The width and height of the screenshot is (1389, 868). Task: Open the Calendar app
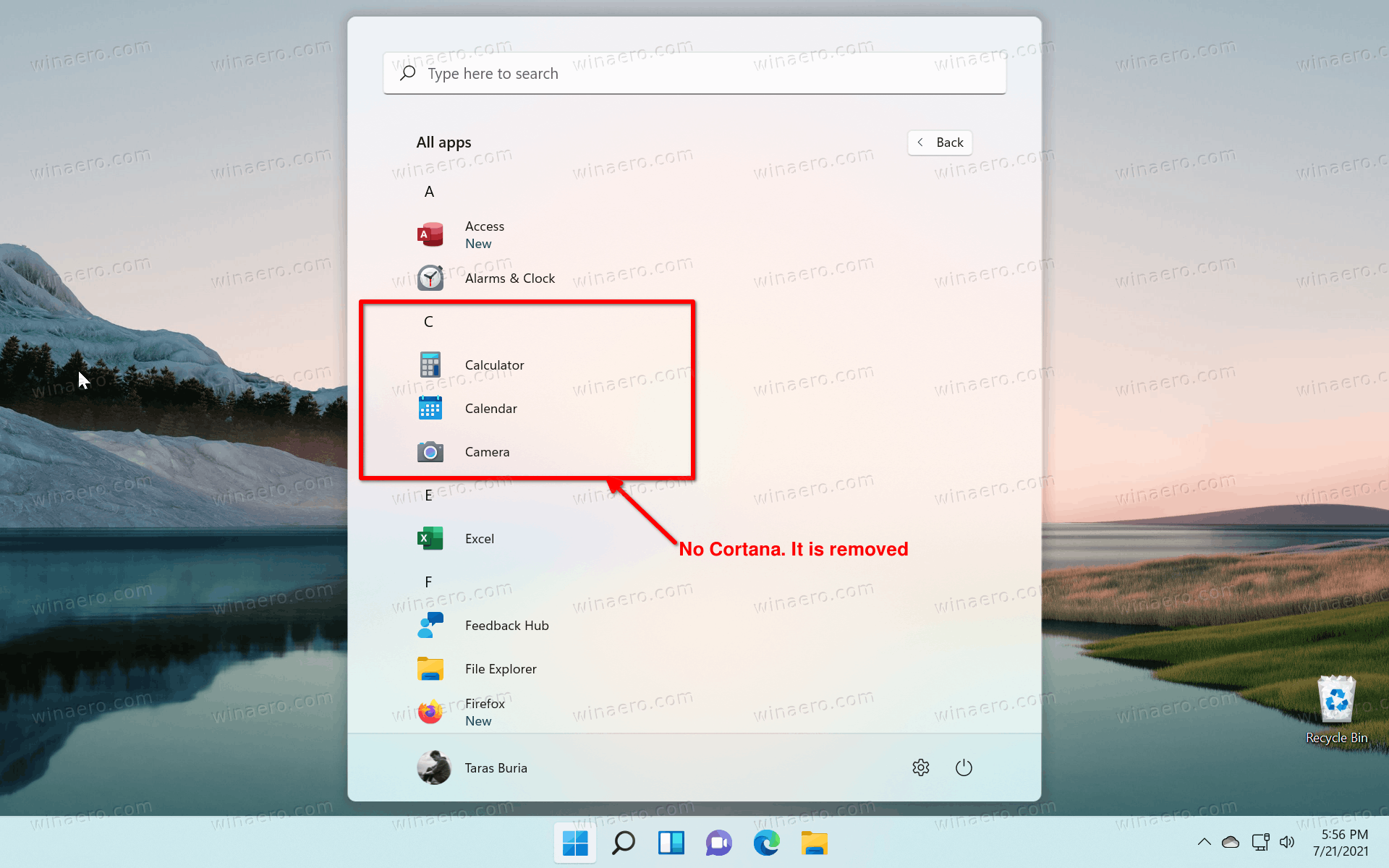click(x=490, y=407)
